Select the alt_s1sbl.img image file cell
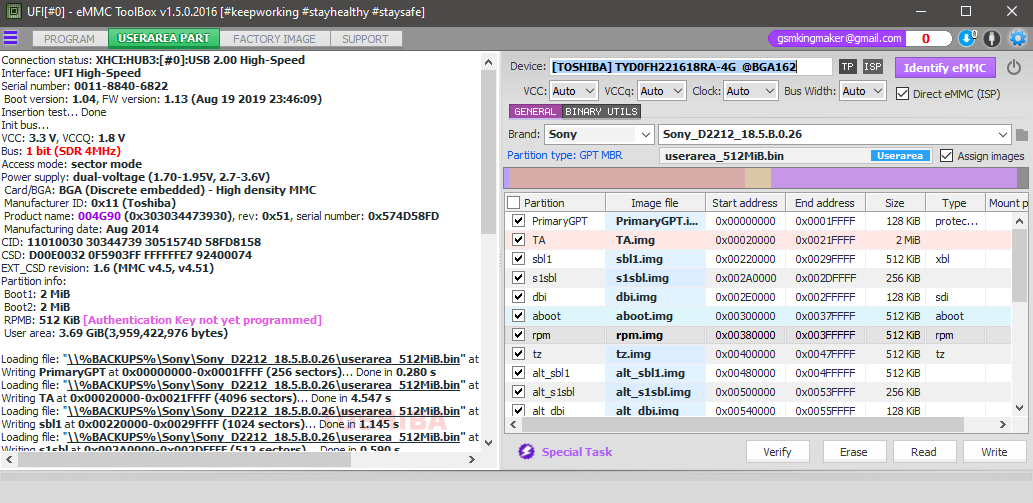1033x503 pixels. (655, 392)
